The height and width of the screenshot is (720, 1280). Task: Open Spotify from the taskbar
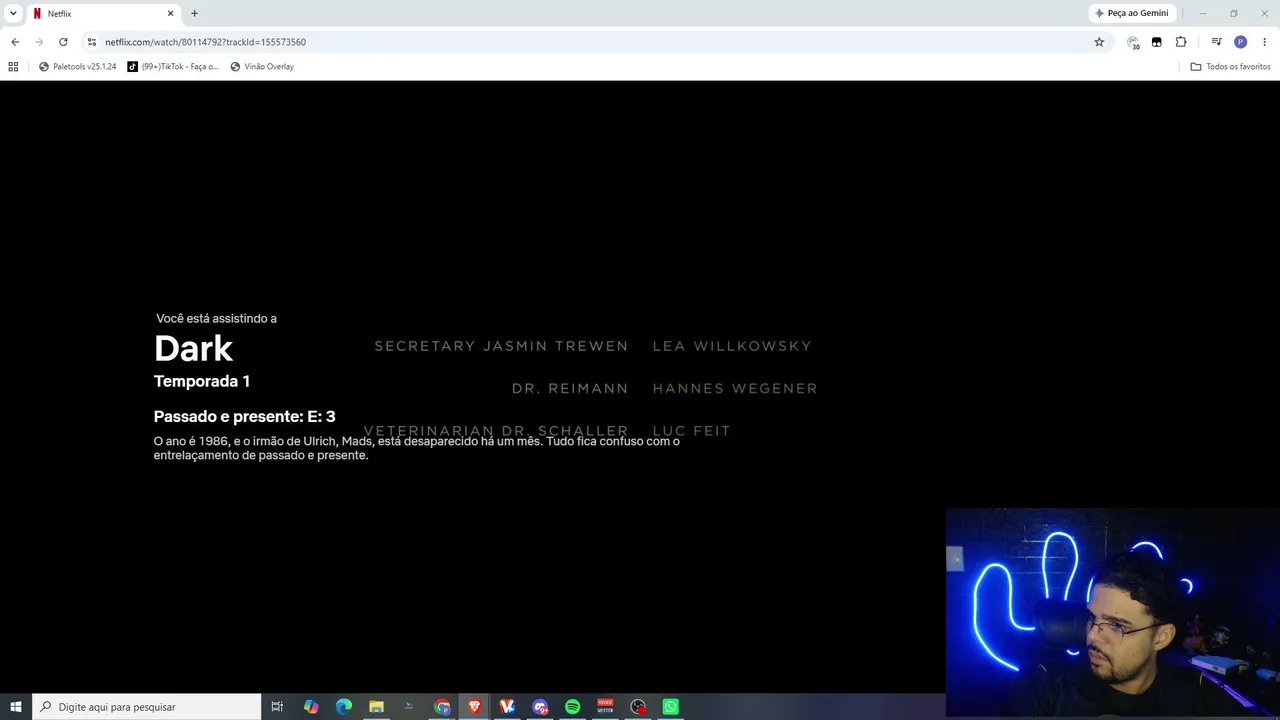(x=572, y=707)
